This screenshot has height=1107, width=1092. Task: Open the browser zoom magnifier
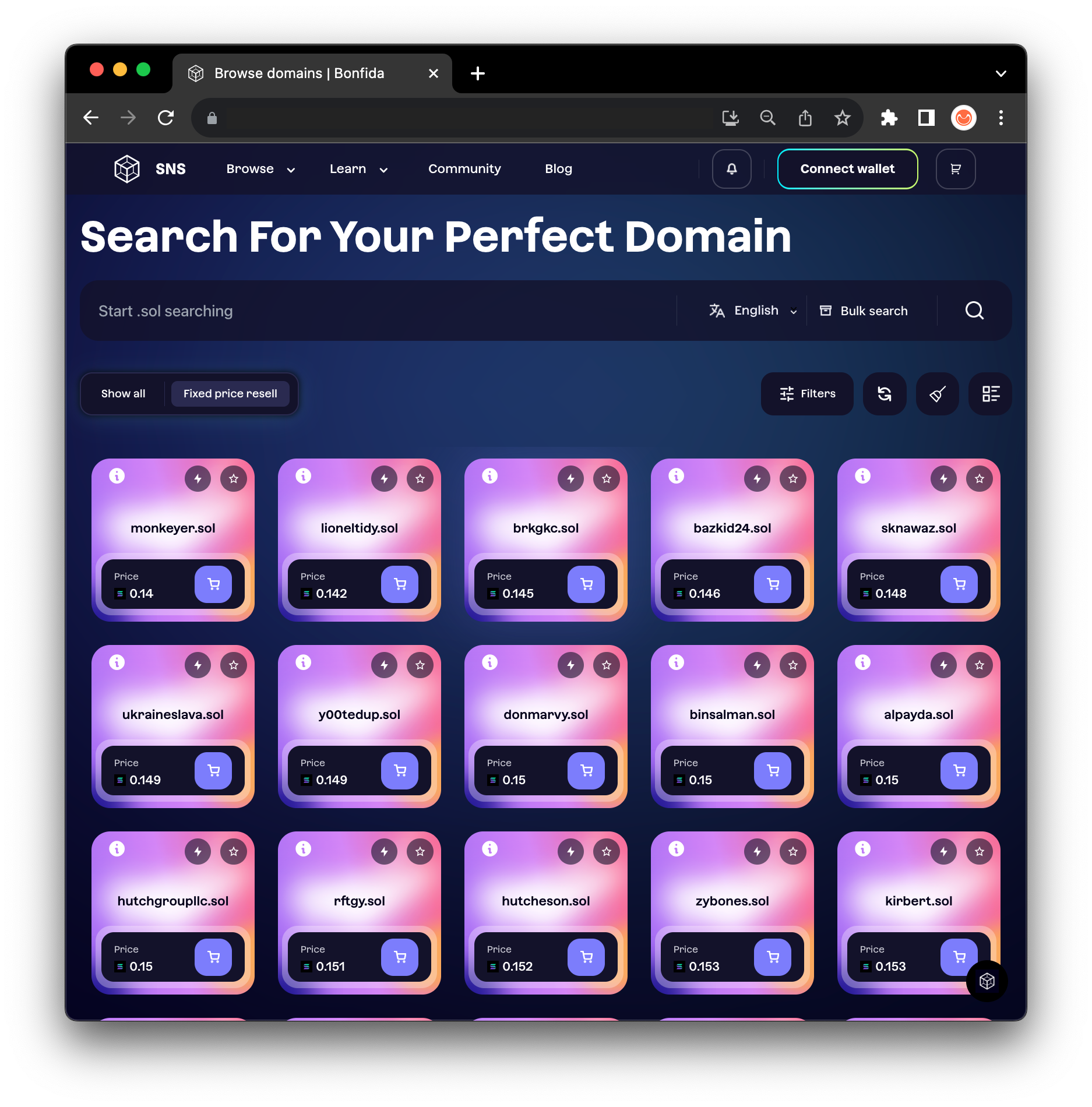click(768, 118)
